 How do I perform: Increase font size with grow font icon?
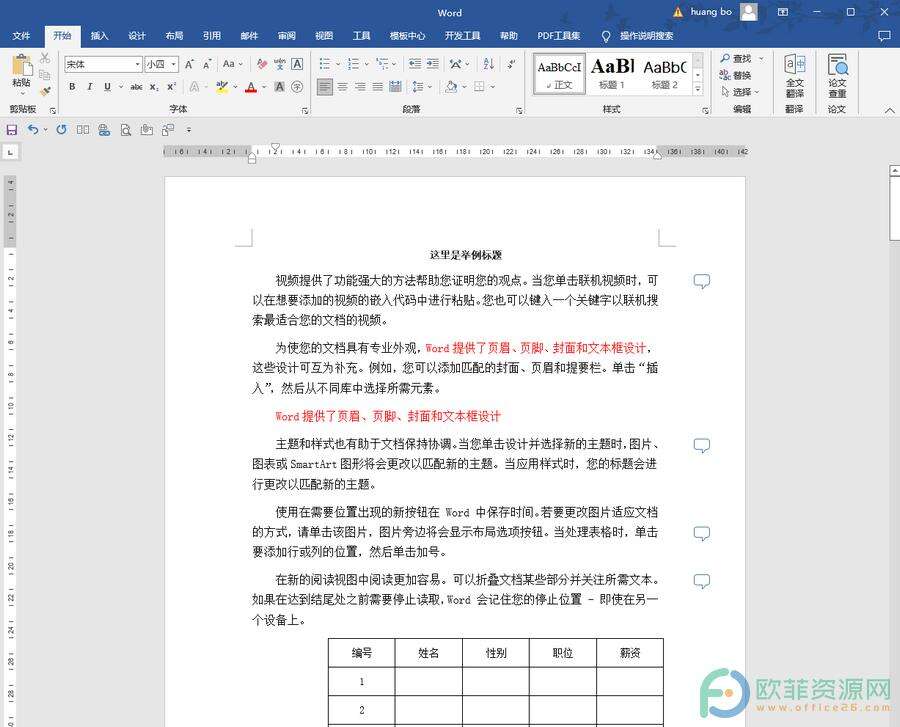coord(189,64)
